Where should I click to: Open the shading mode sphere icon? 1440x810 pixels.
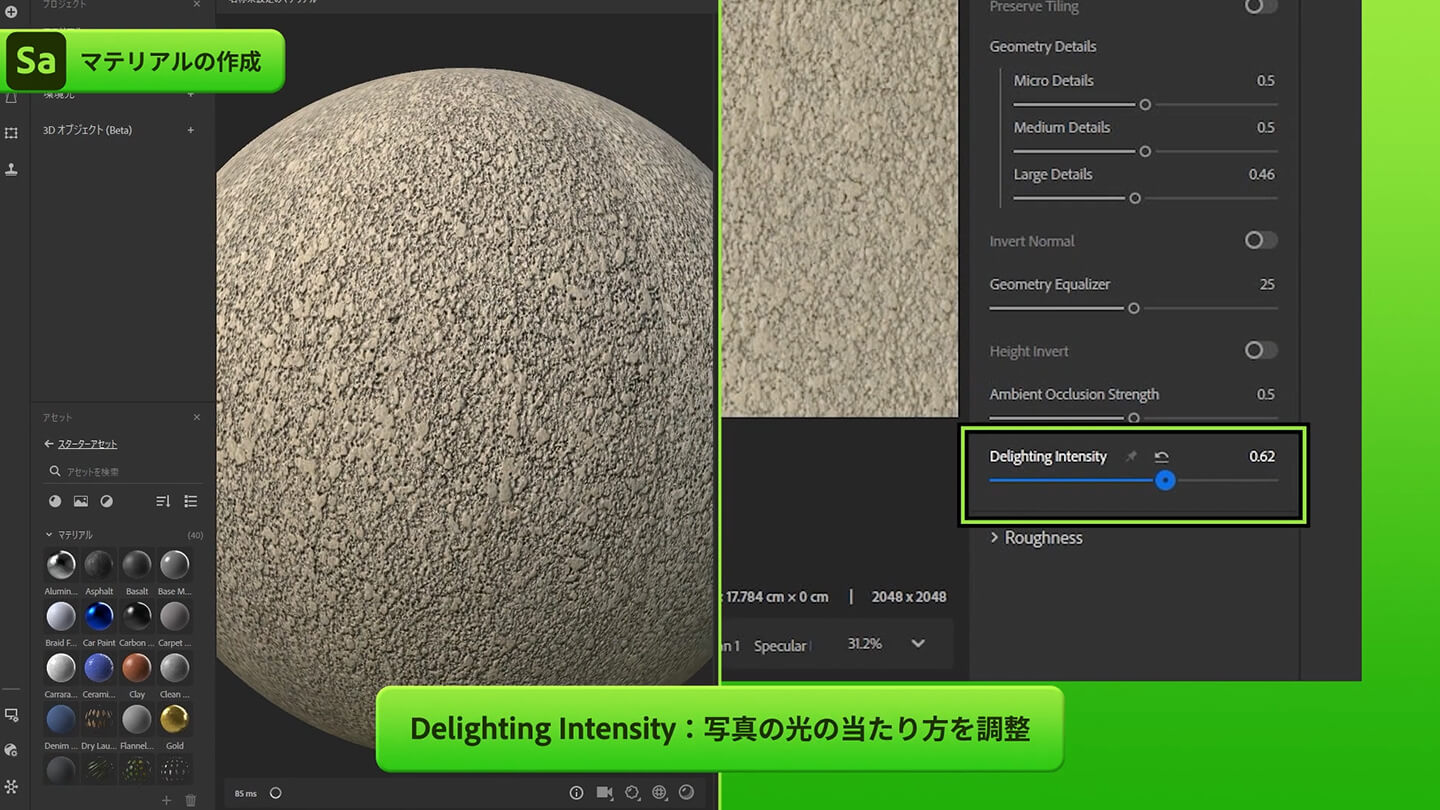(686, 792)
